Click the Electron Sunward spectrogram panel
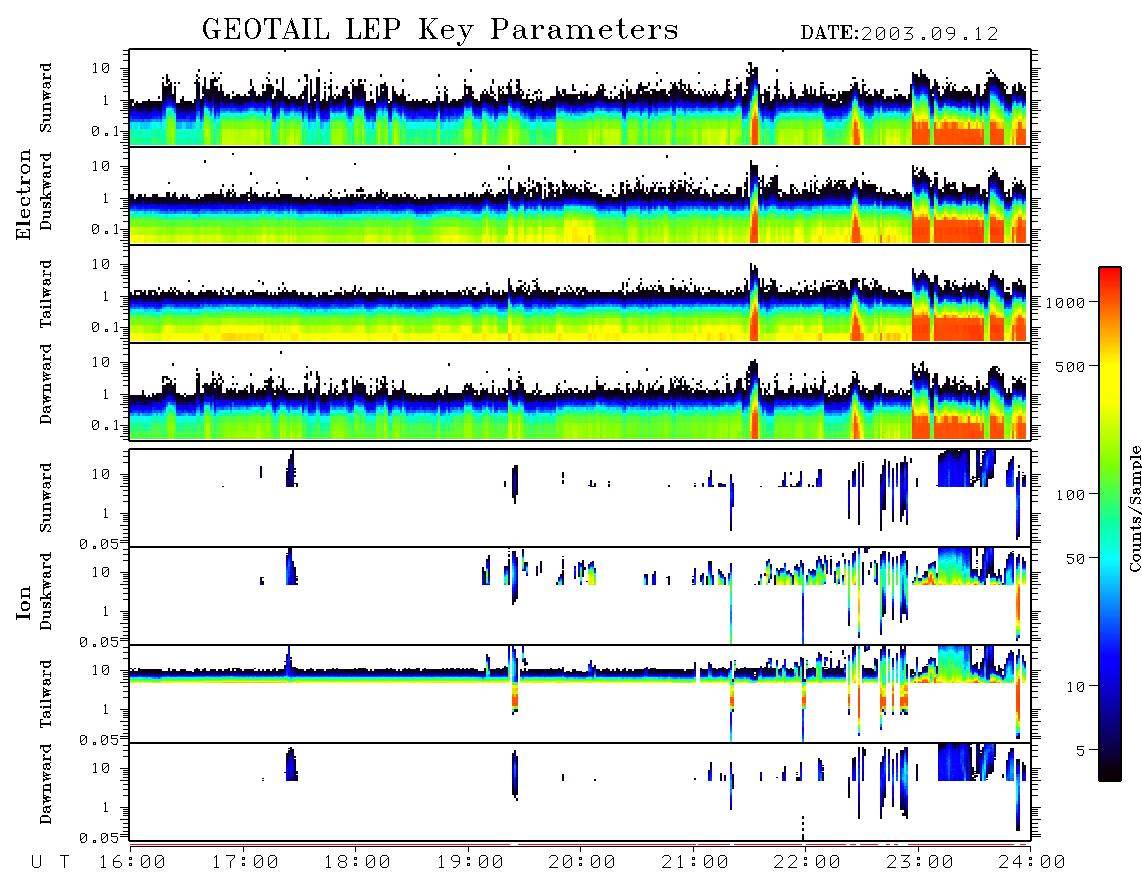 coord(580,98)
